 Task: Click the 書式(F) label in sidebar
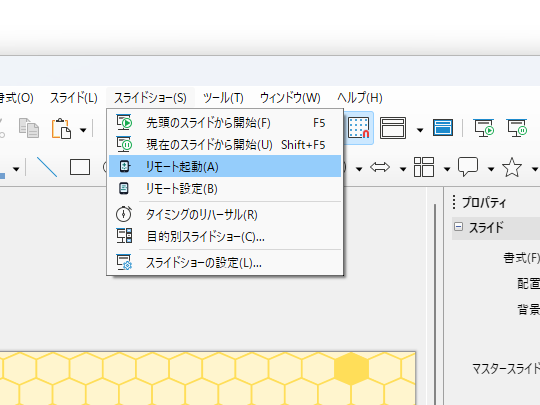pyautogui.click(x=521, y=258)
